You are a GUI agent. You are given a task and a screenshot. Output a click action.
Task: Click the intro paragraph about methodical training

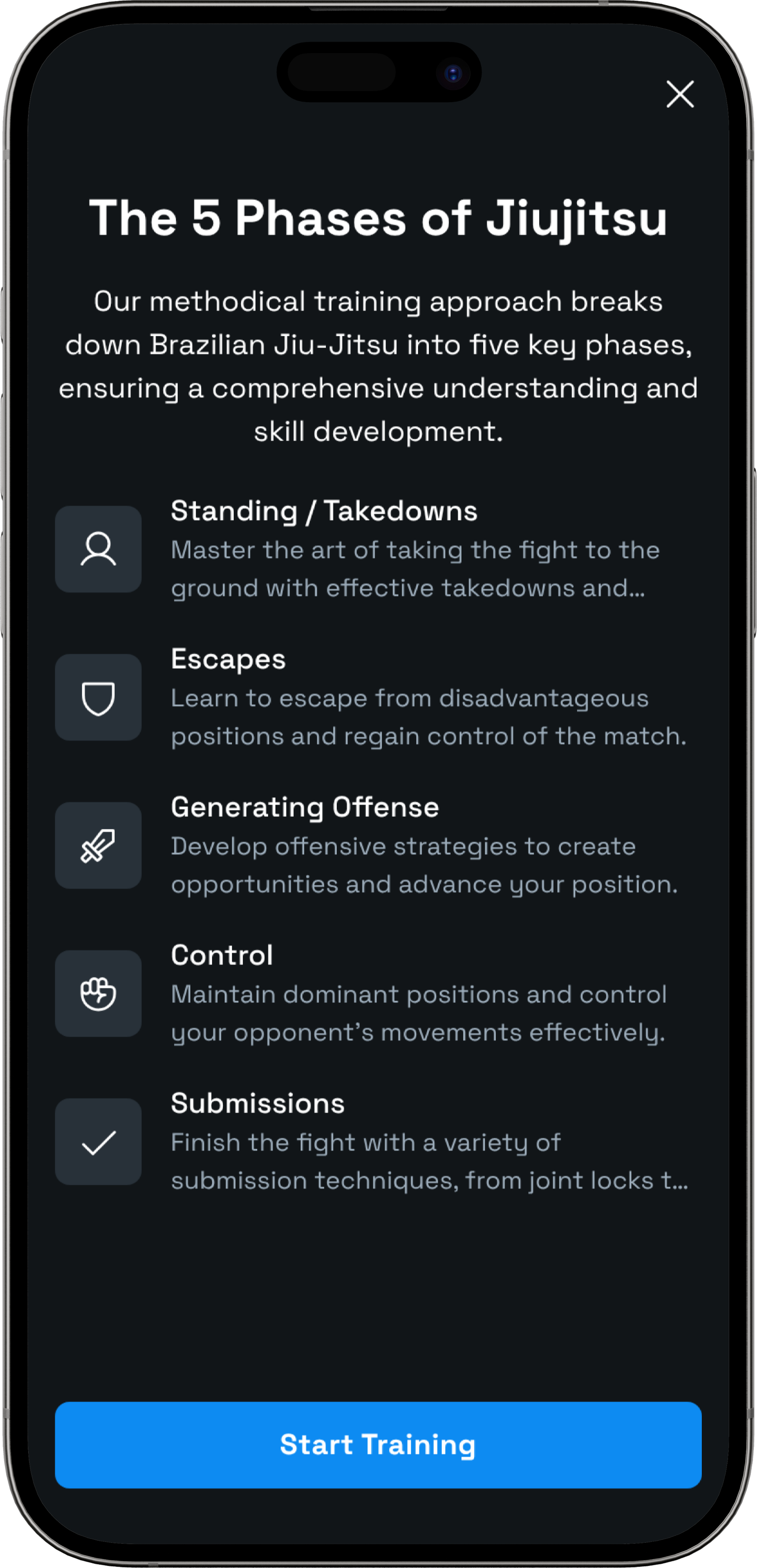point(378,366)
